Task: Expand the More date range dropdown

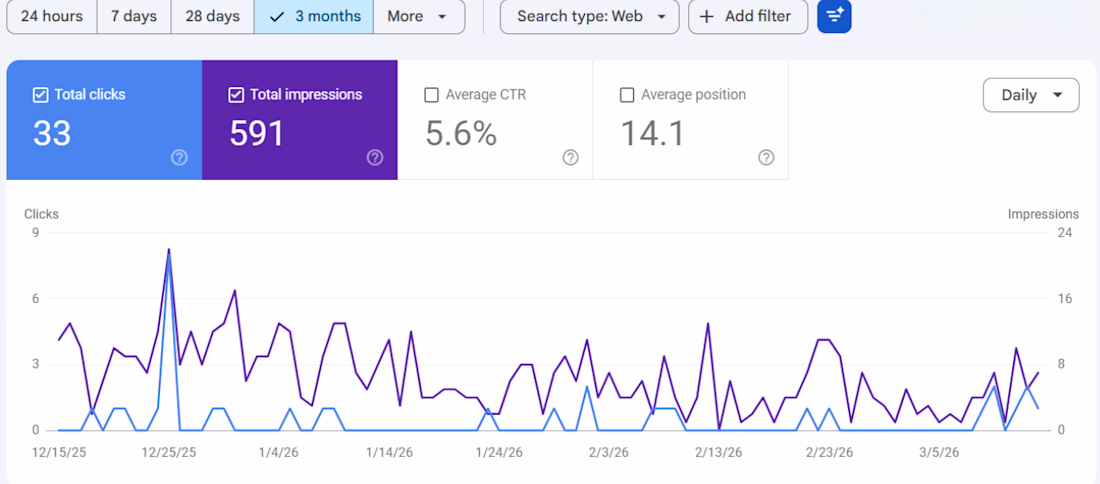Action: click(x=418, y=16)
